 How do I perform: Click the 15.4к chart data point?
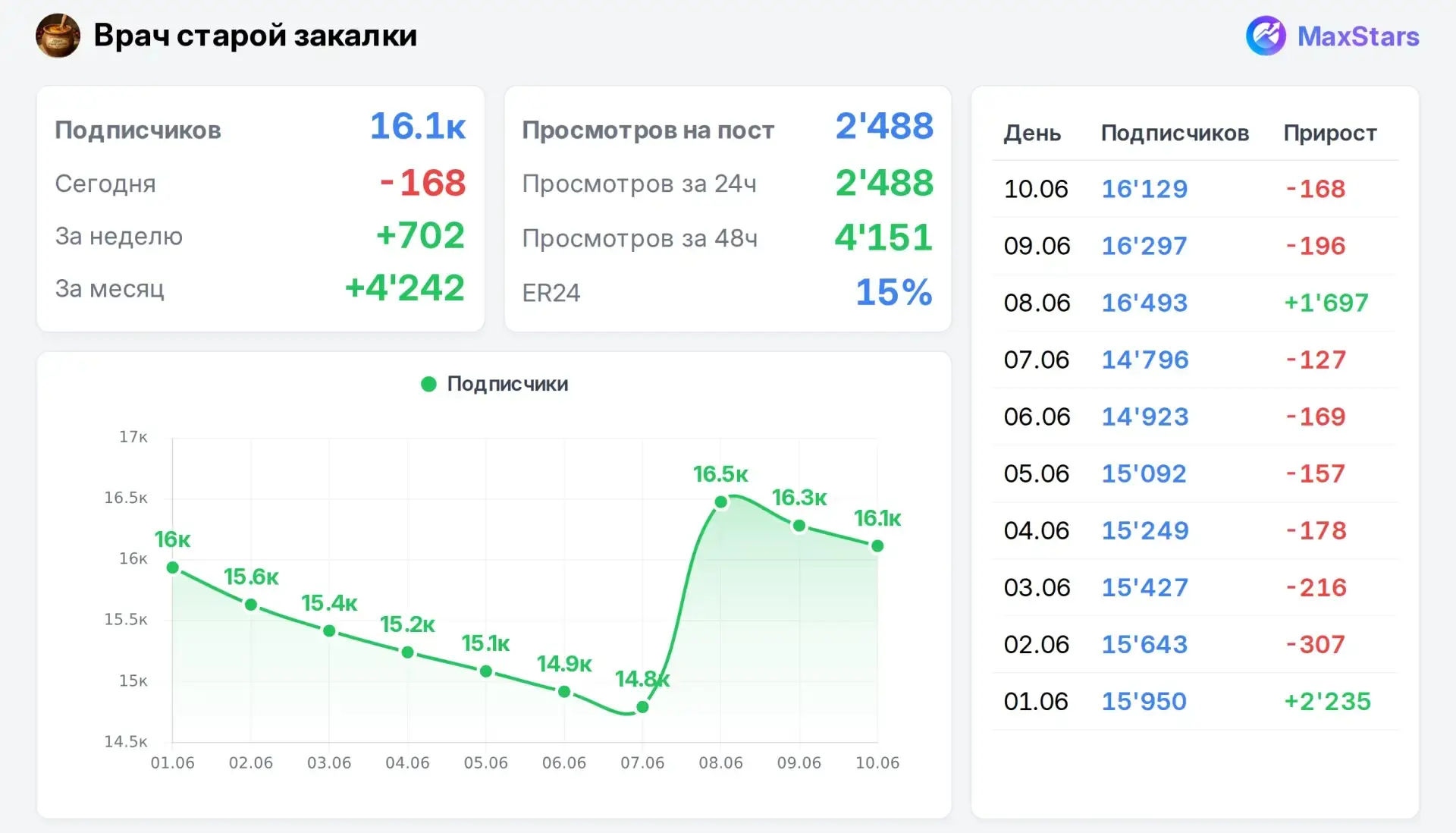click(329, 631)
